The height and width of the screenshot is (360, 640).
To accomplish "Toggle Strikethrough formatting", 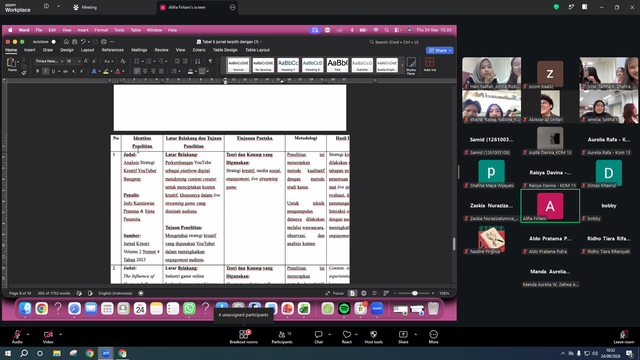I will tap(65, 71).
